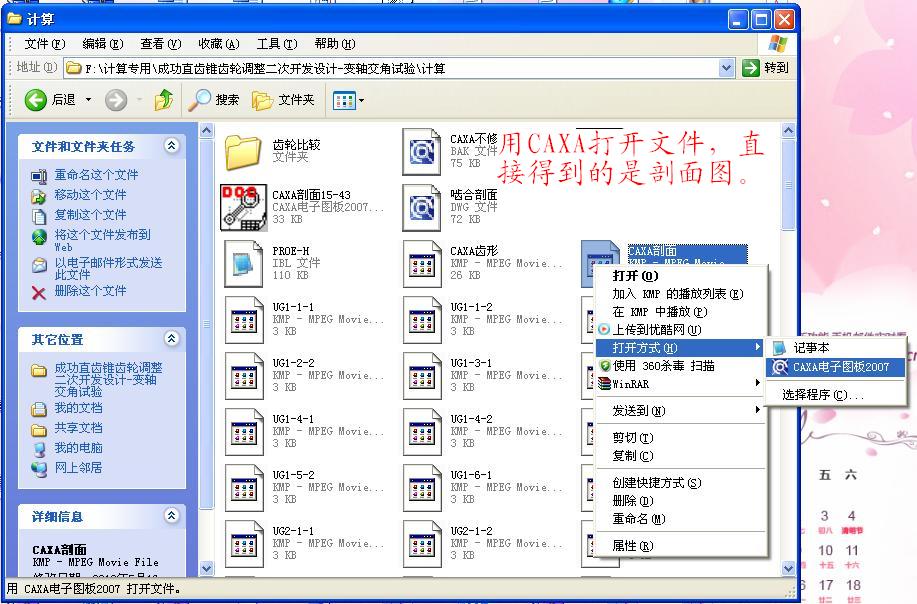Viewport: 917px width, 604px height.
Task: Open 我的文档 in Other Places
Action: coord(79,408)
